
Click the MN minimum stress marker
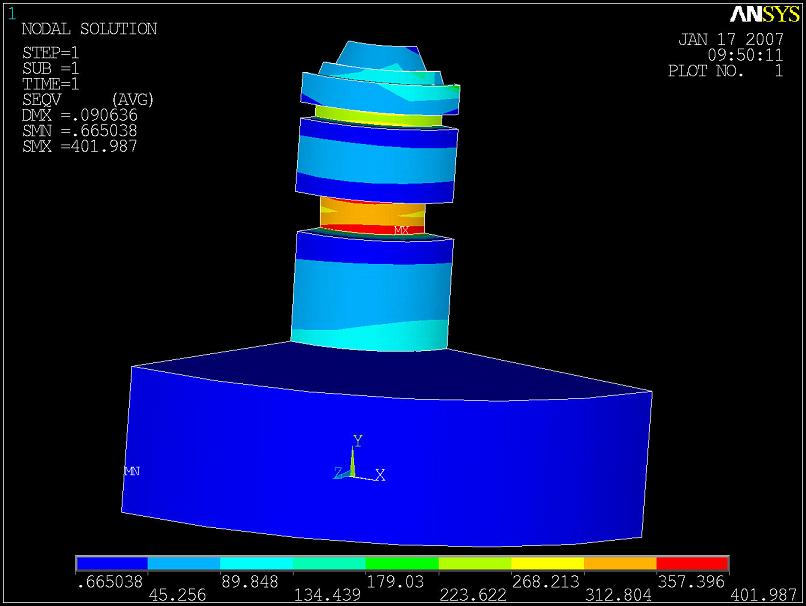click(x=132, y=471)
